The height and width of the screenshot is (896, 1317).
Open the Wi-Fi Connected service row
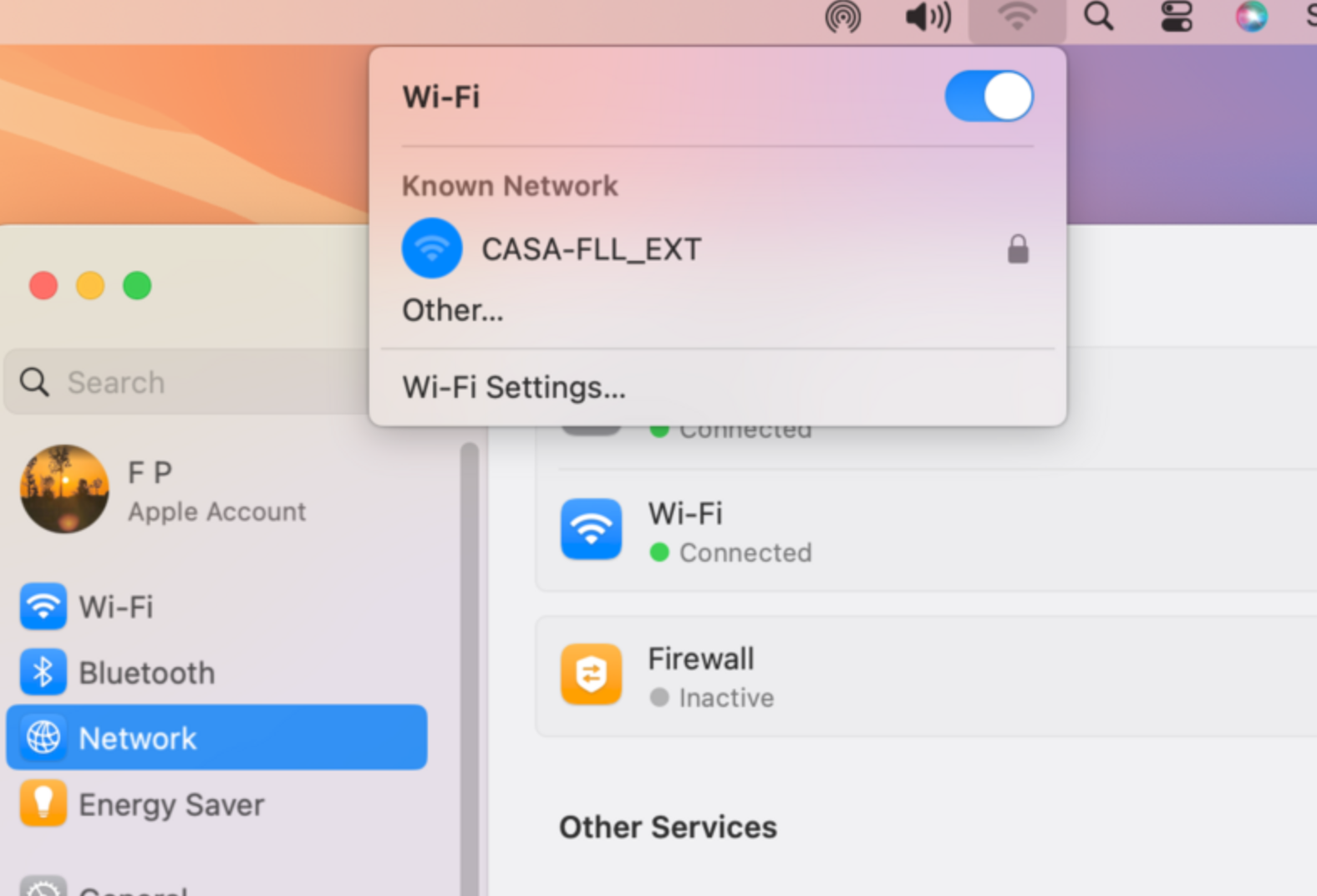926,532
